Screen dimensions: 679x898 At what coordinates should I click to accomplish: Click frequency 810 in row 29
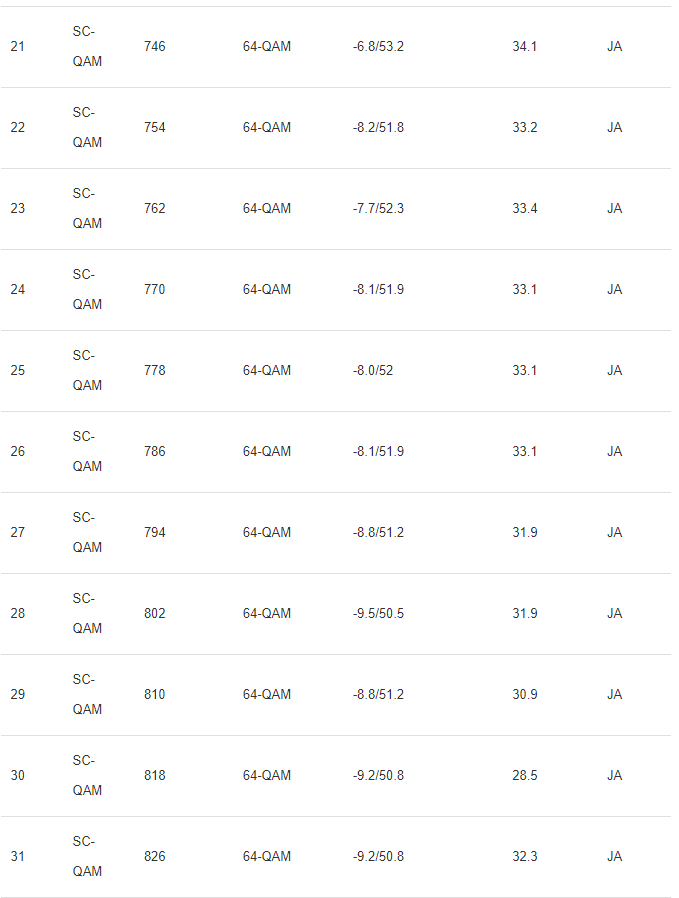click(155, 695)
